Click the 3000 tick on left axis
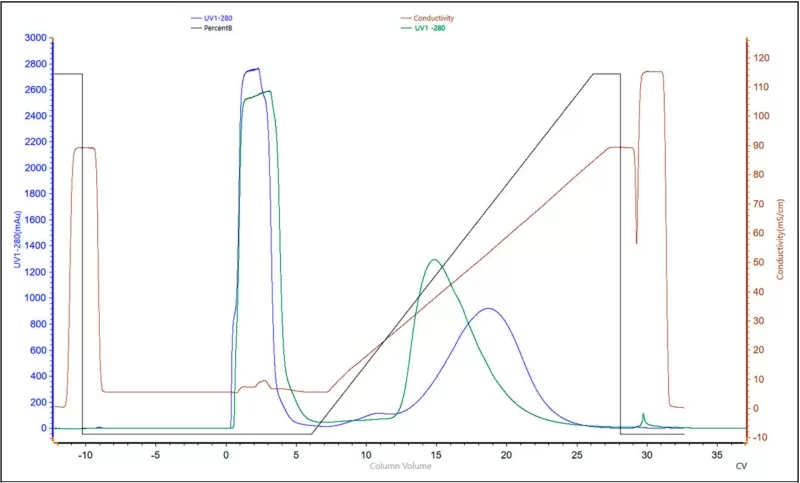 point(36,38)
